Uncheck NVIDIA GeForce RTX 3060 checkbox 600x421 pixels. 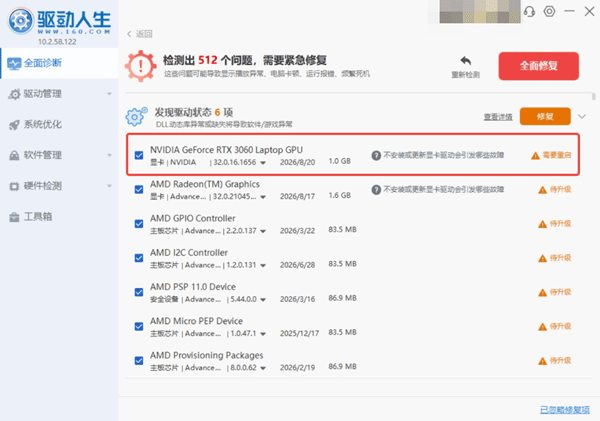pos(139,155)
